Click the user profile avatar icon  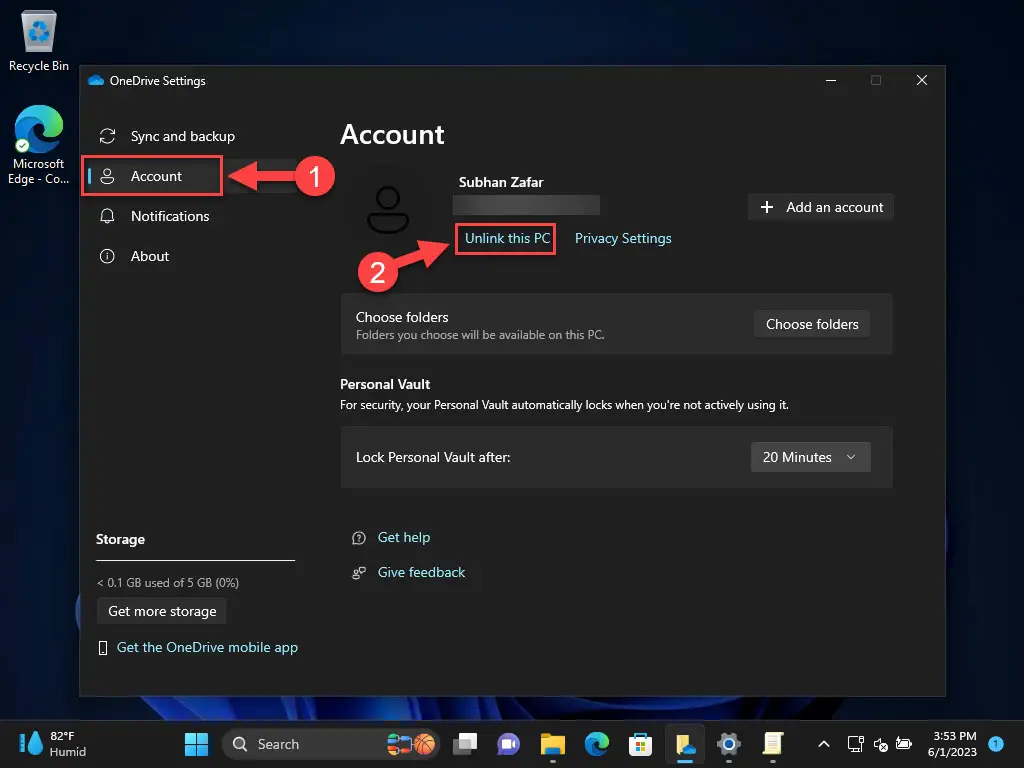click(x=388, y=210)
